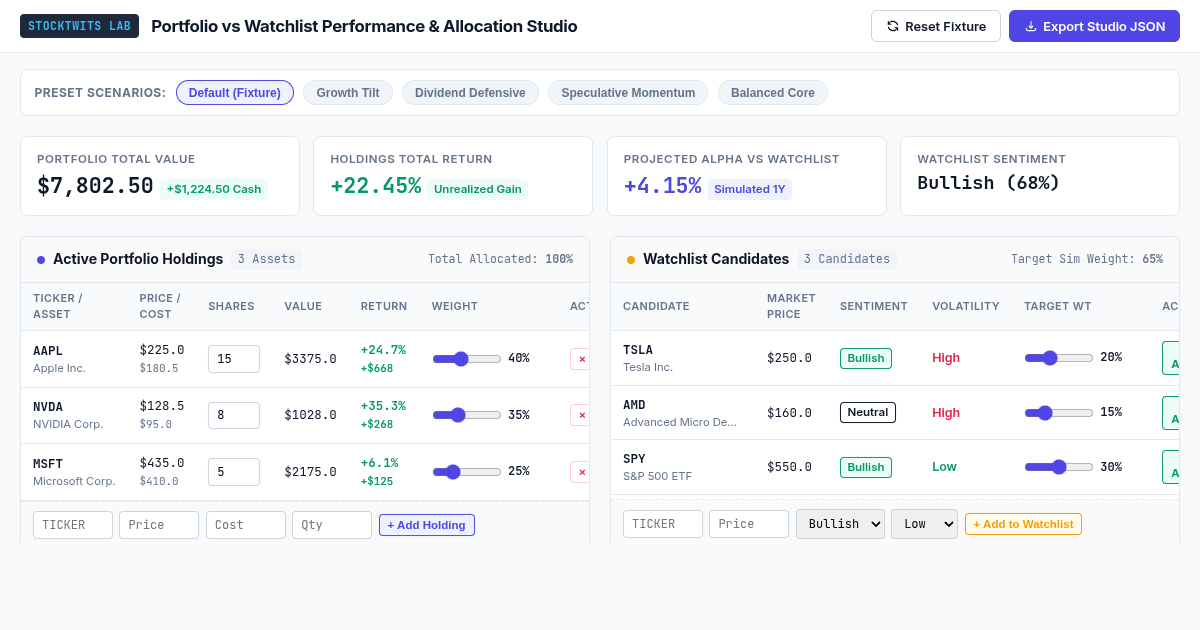Click the + Add to Watchlist button
1200x630 pixels.
click(x=1023, y=524)
